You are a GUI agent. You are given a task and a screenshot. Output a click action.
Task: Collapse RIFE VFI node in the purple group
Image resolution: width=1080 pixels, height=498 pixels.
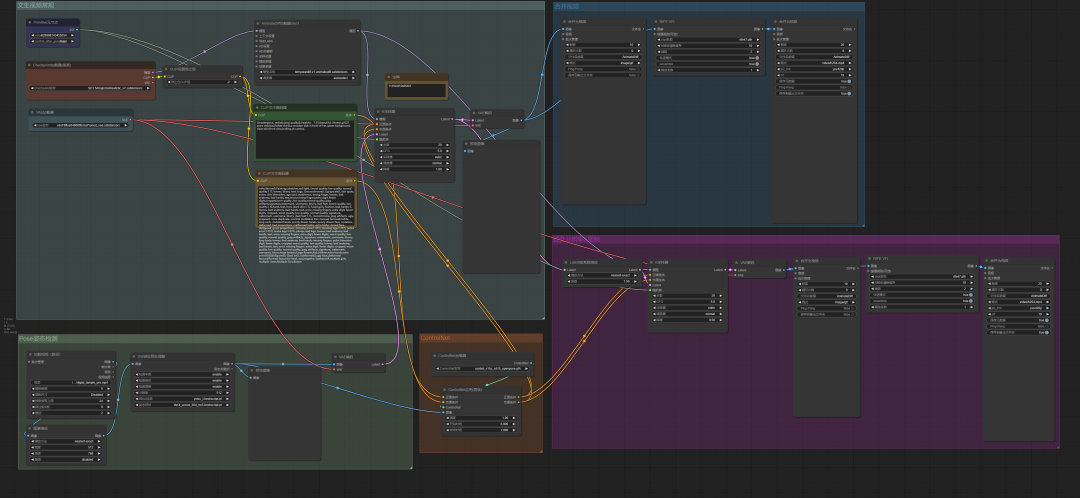coord(869,259)
